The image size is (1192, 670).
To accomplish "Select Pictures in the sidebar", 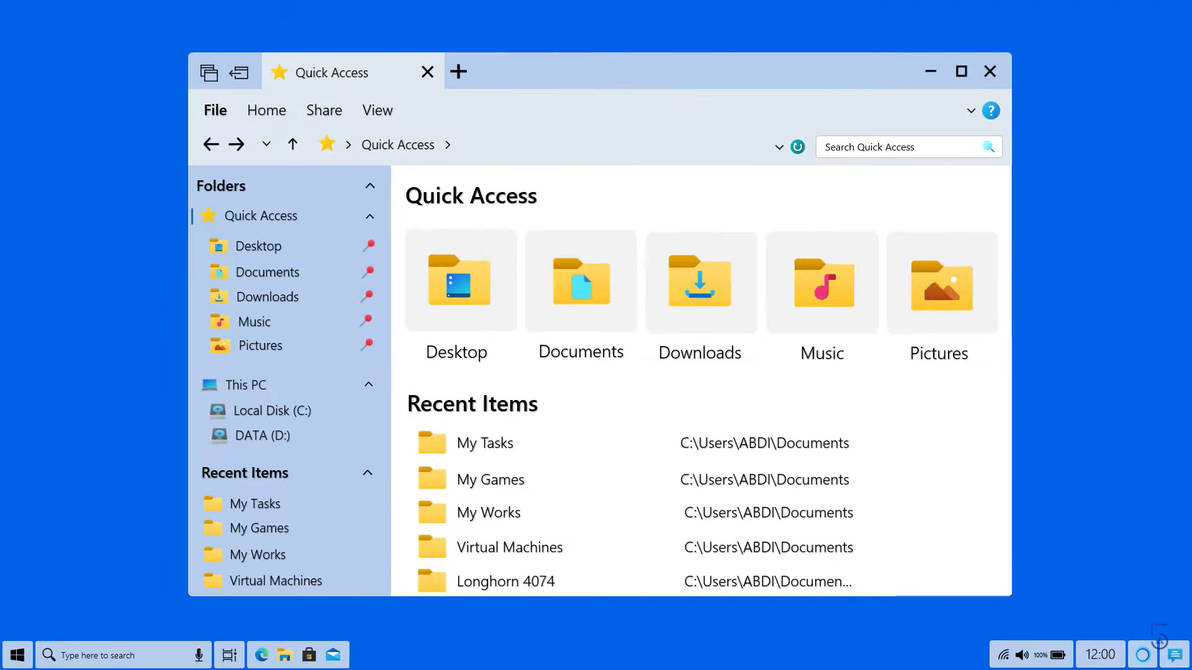I will (260, 345).
